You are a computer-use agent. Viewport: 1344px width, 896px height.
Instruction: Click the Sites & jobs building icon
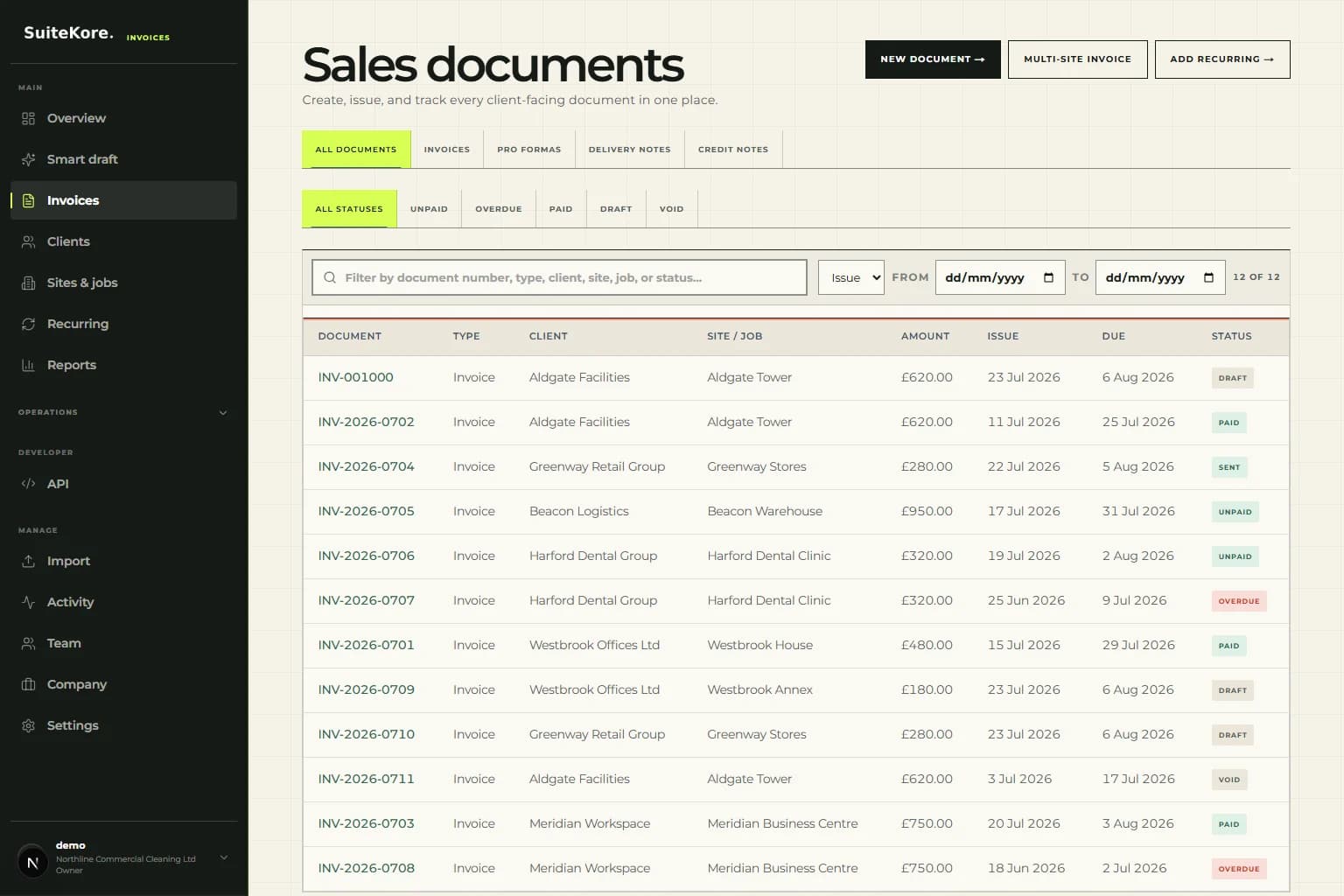pyautogui.click(x=28, y=283)
